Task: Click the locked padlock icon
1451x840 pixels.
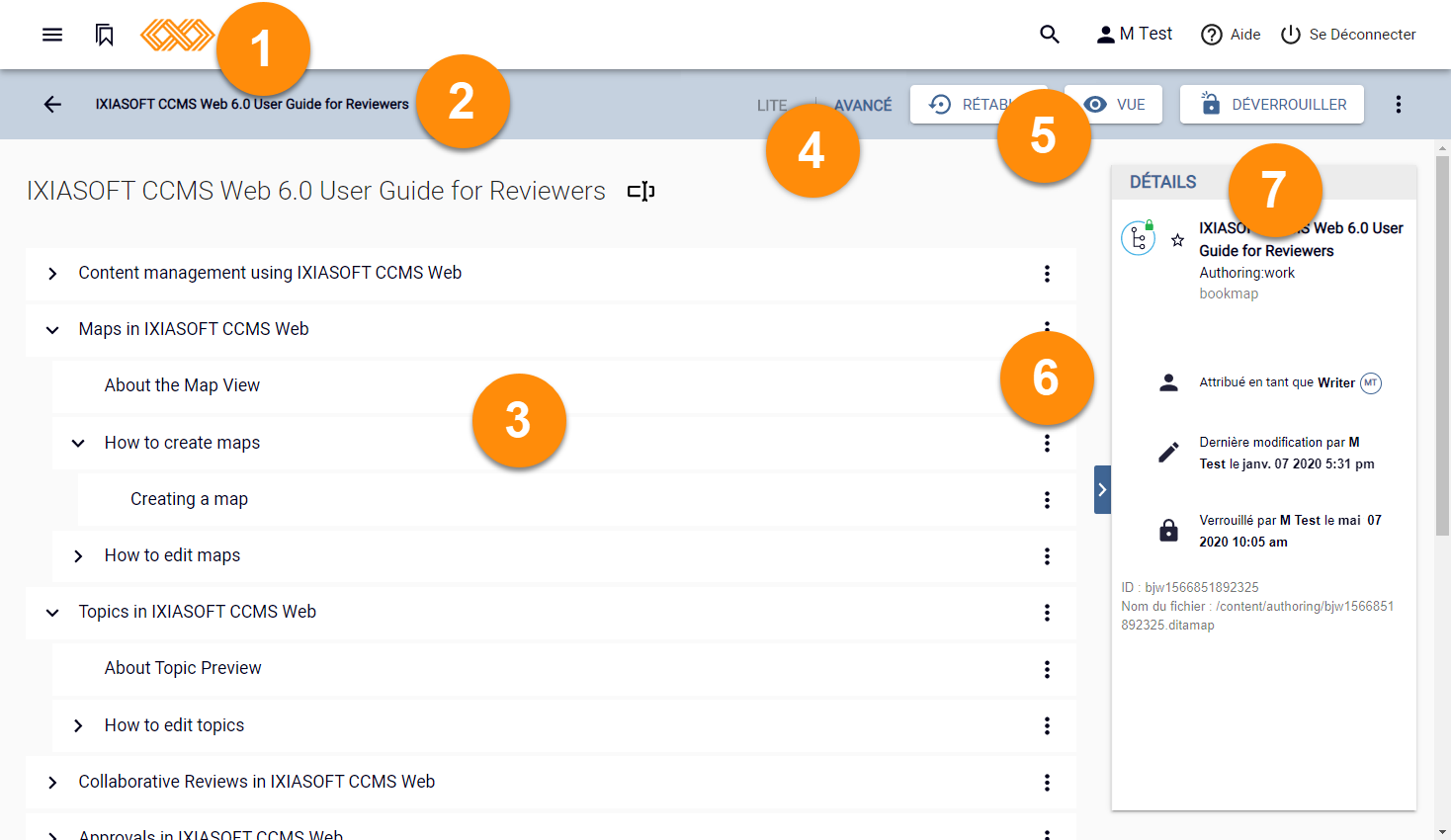Action: pos(1168,531)
